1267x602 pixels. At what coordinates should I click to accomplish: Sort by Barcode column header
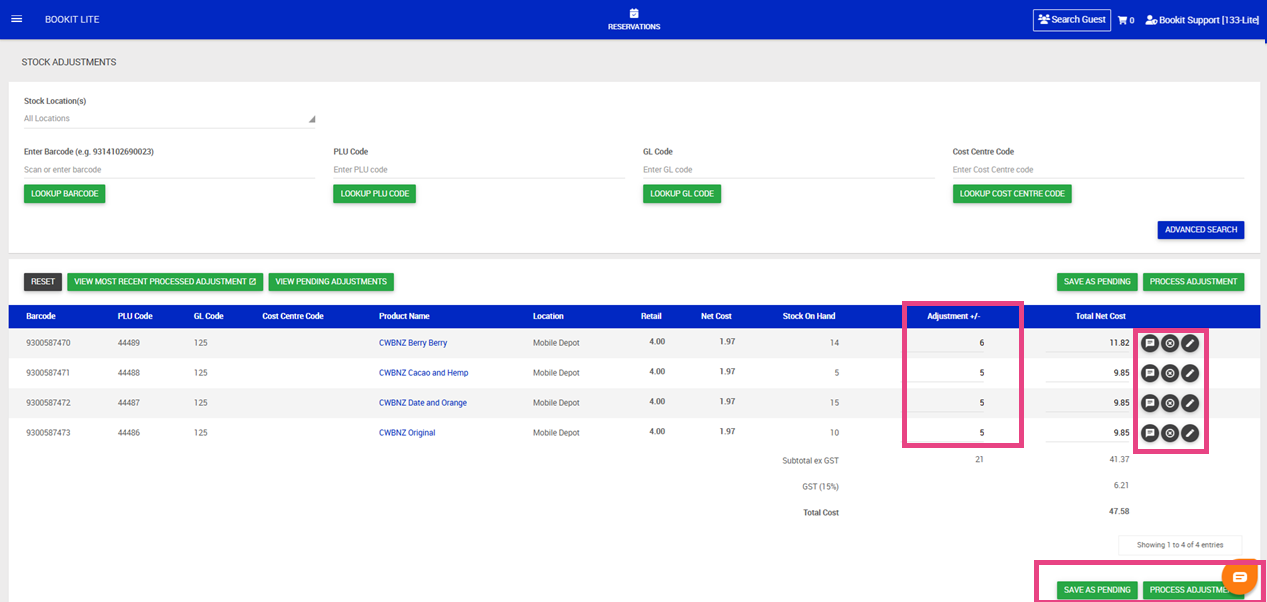41,316
